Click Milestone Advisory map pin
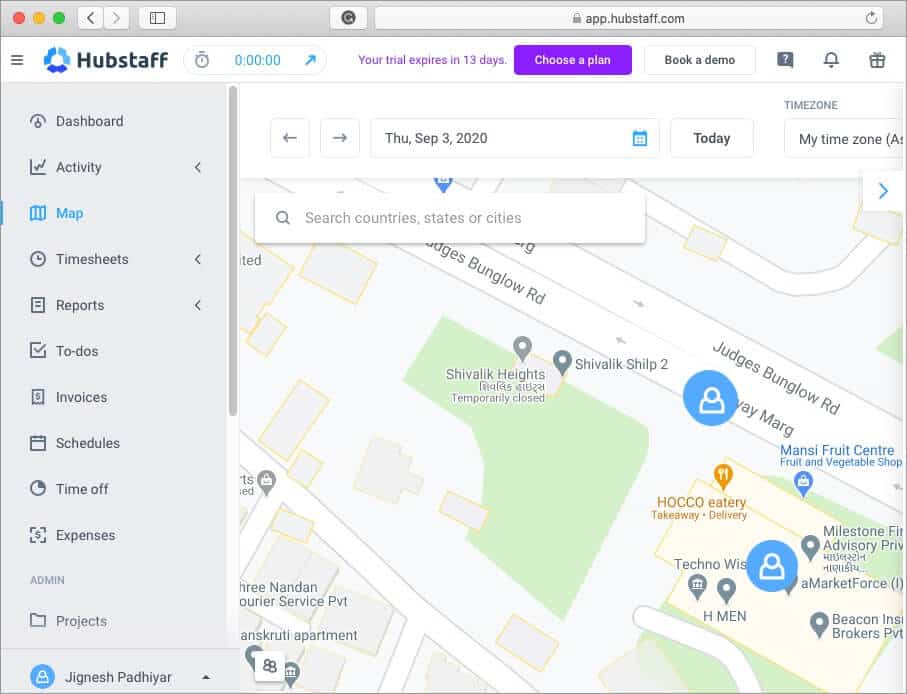 tap(810, 547)
